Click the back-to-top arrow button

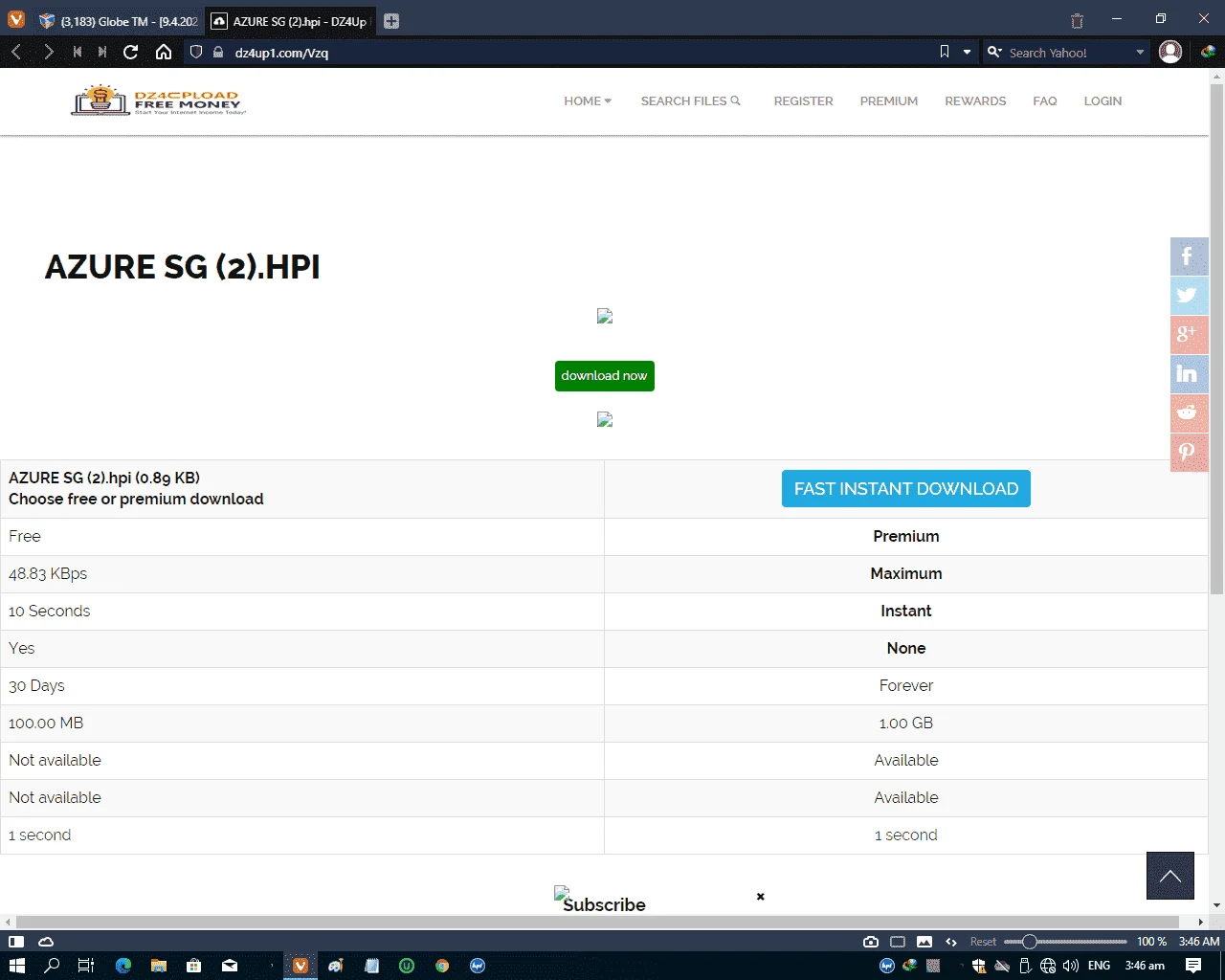click(1169, 876)
